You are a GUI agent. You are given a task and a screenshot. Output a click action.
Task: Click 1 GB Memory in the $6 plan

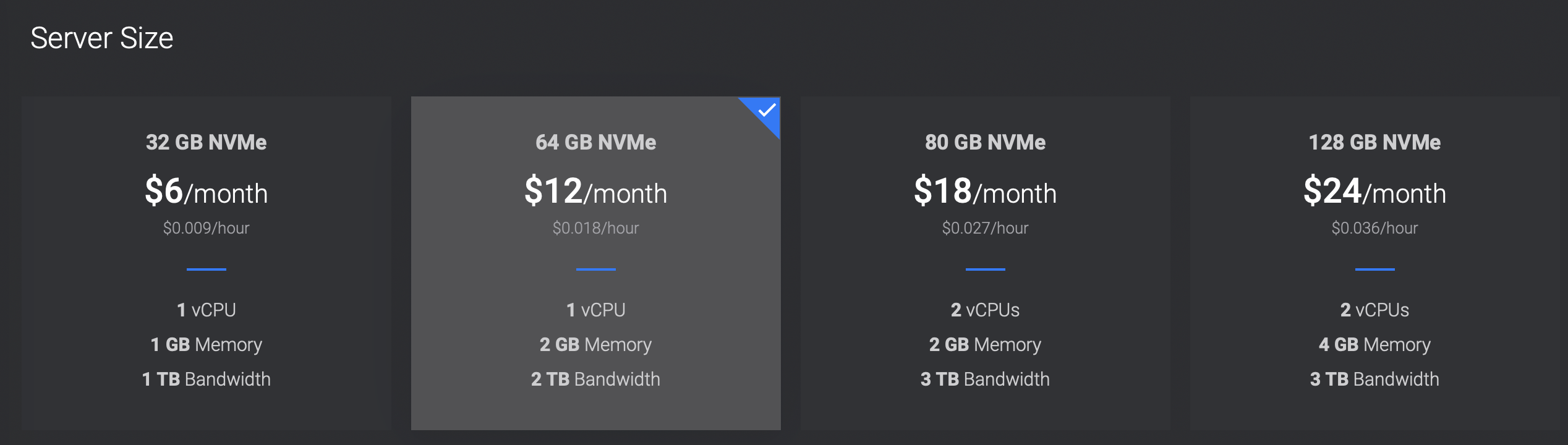pyautogui.click(x=206, y=344)
